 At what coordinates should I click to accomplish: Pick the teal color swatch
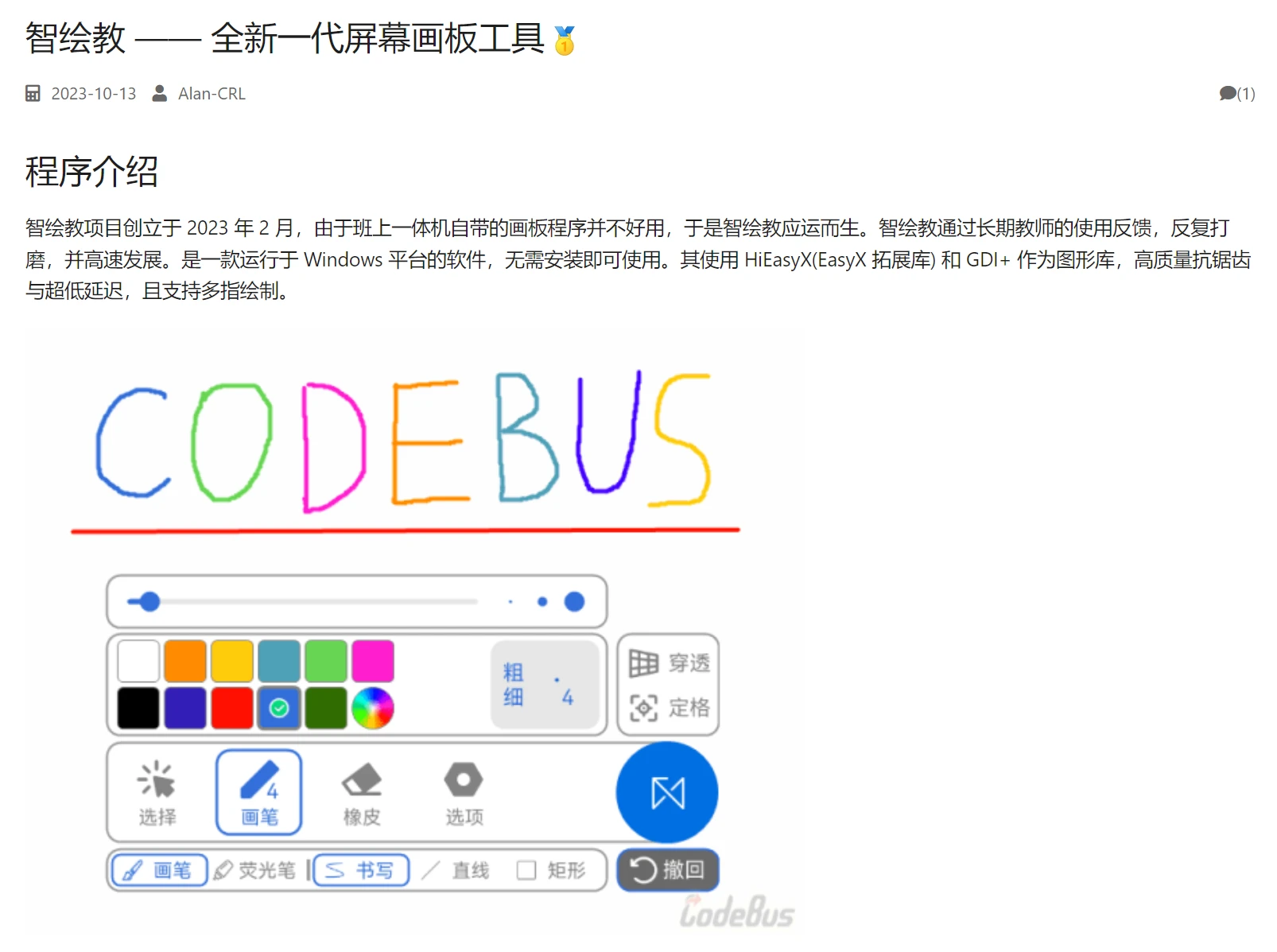pos(279,661)
